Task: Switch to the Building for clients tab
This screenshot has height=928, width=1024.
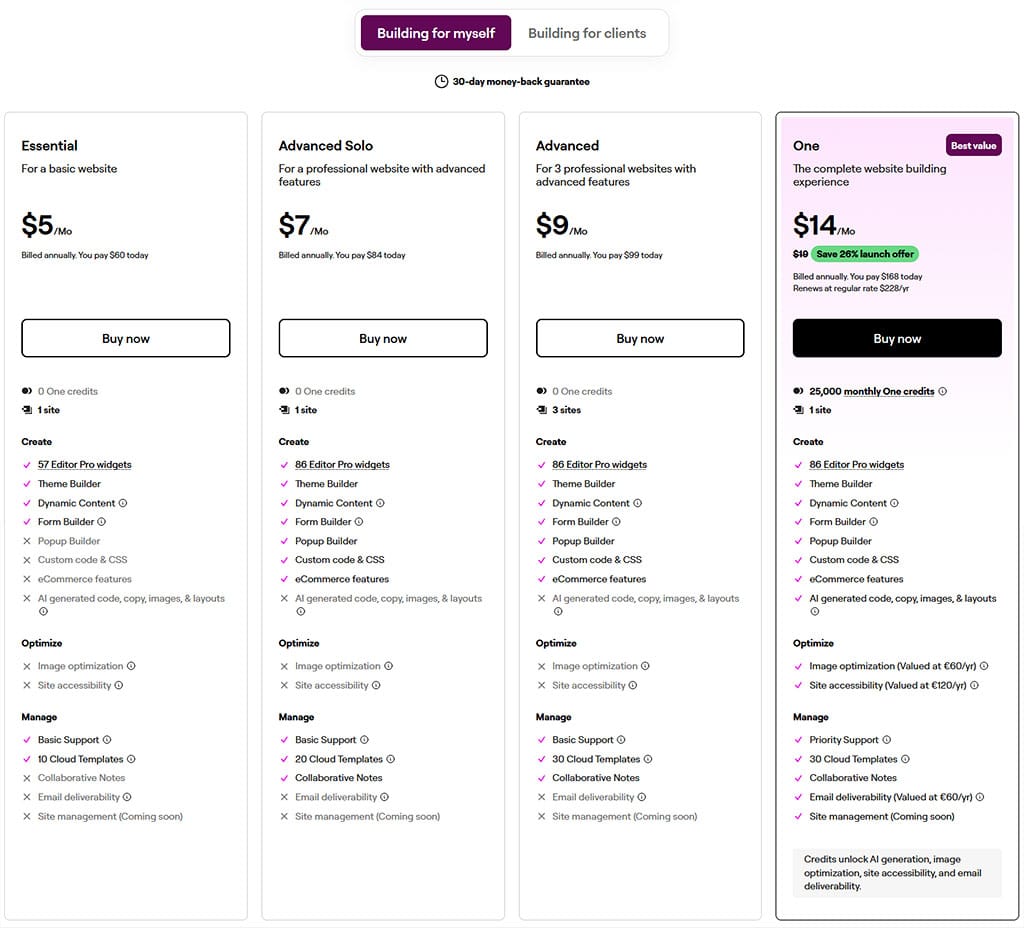Action: pos(588,33)
